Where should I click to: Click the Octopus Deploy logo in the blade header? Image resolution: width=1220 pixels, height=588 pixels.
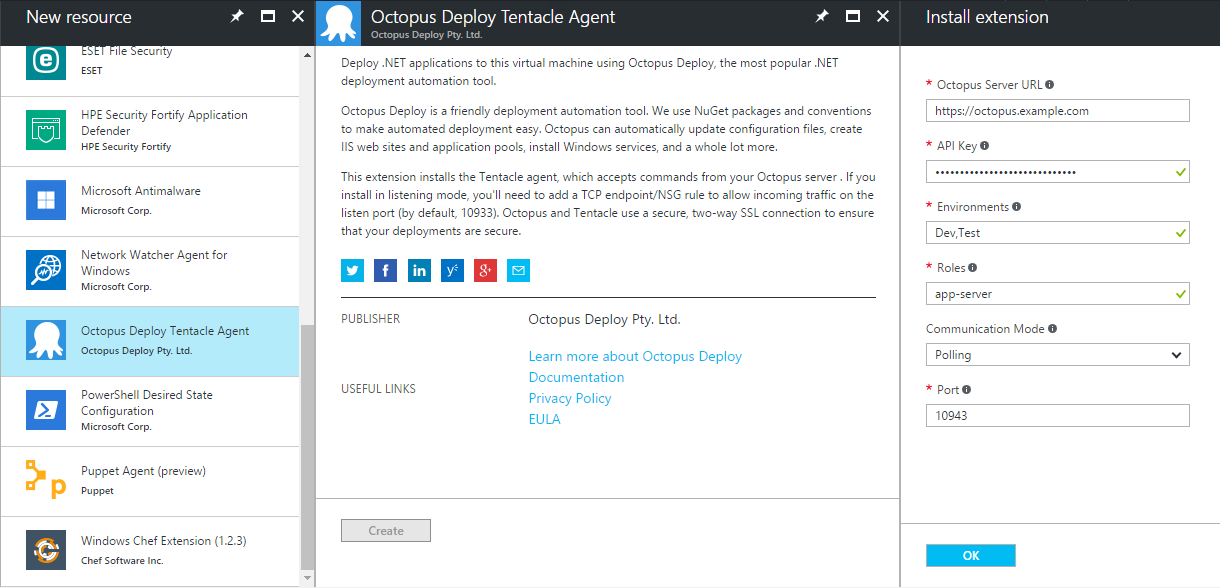339,22
